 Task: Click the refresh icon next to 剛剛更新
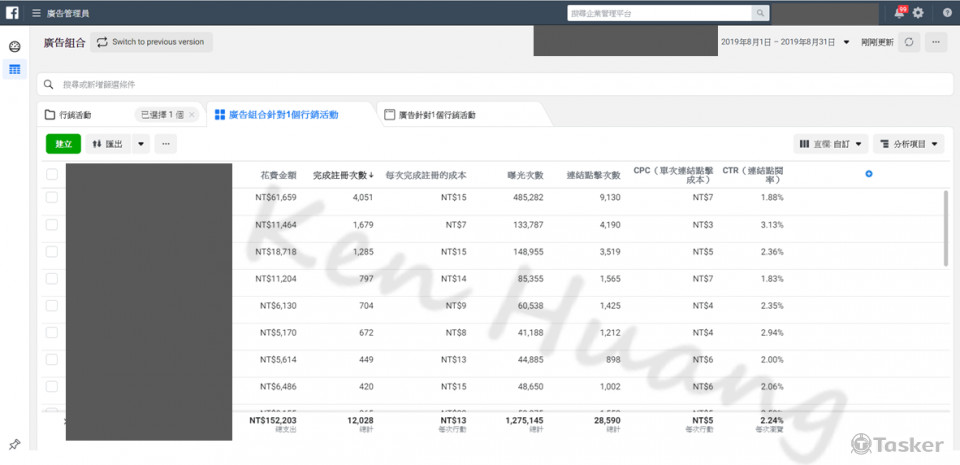point(909,42)
